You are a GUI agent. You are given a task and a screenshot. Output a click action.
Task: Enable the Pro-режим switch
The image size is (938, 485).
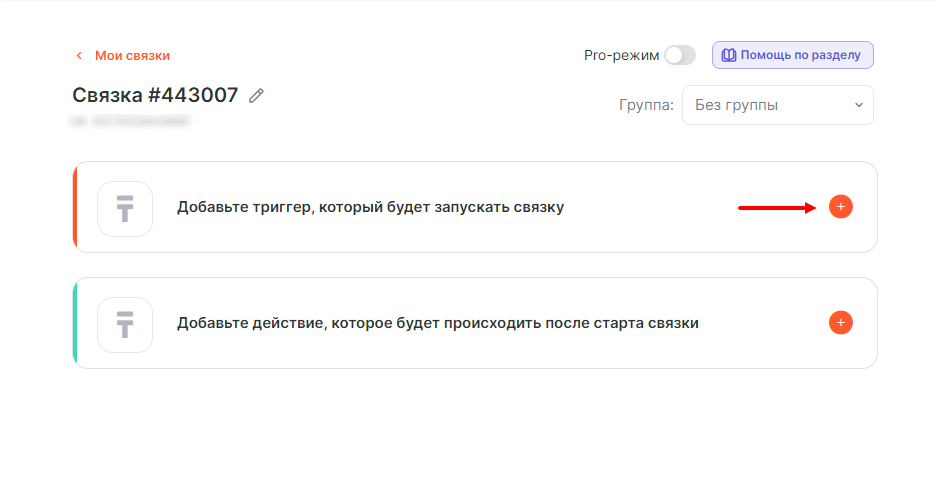pyautogui.click(x=680, y=55)
